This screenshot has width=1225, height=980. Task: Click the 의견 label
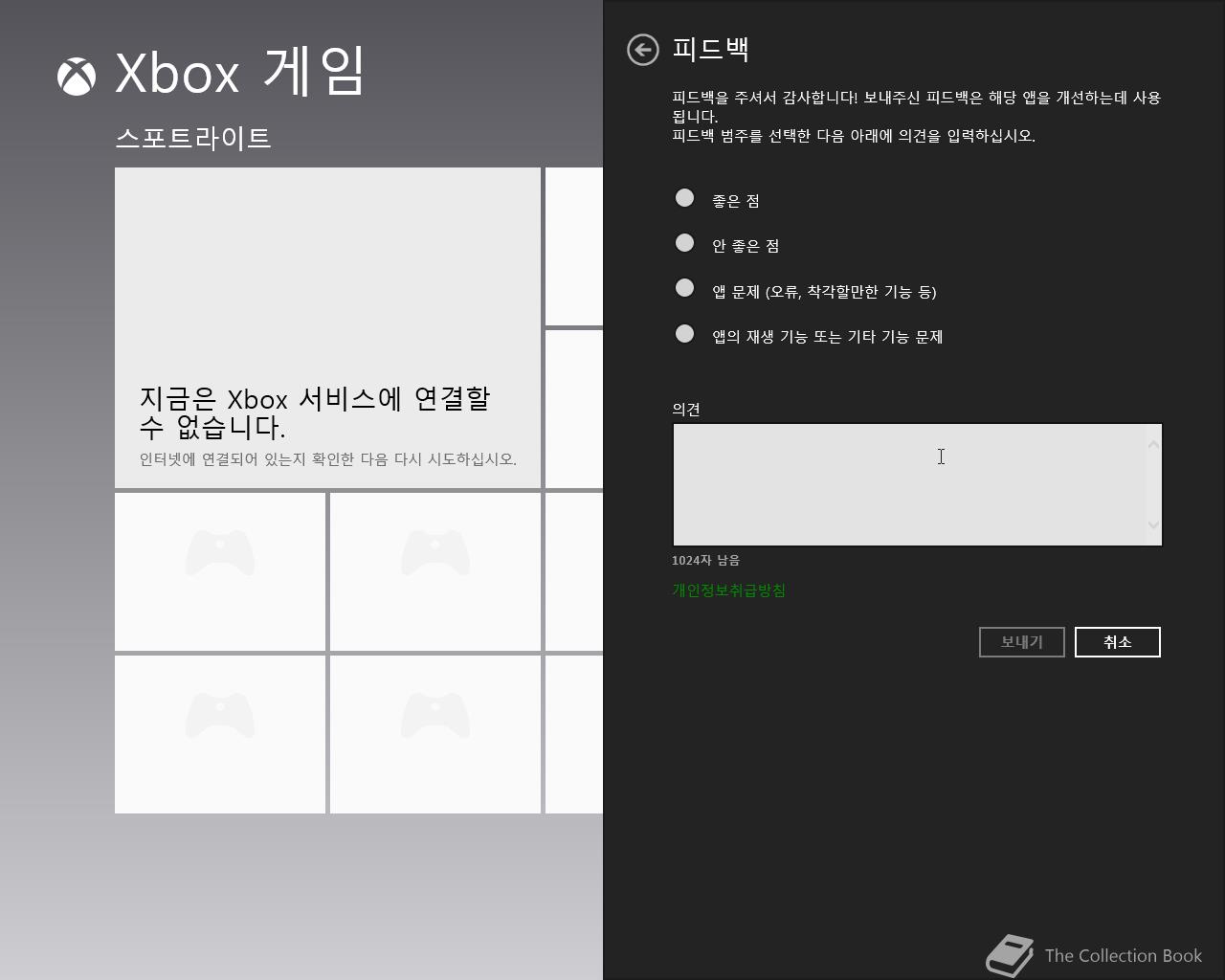coord(686,409)
